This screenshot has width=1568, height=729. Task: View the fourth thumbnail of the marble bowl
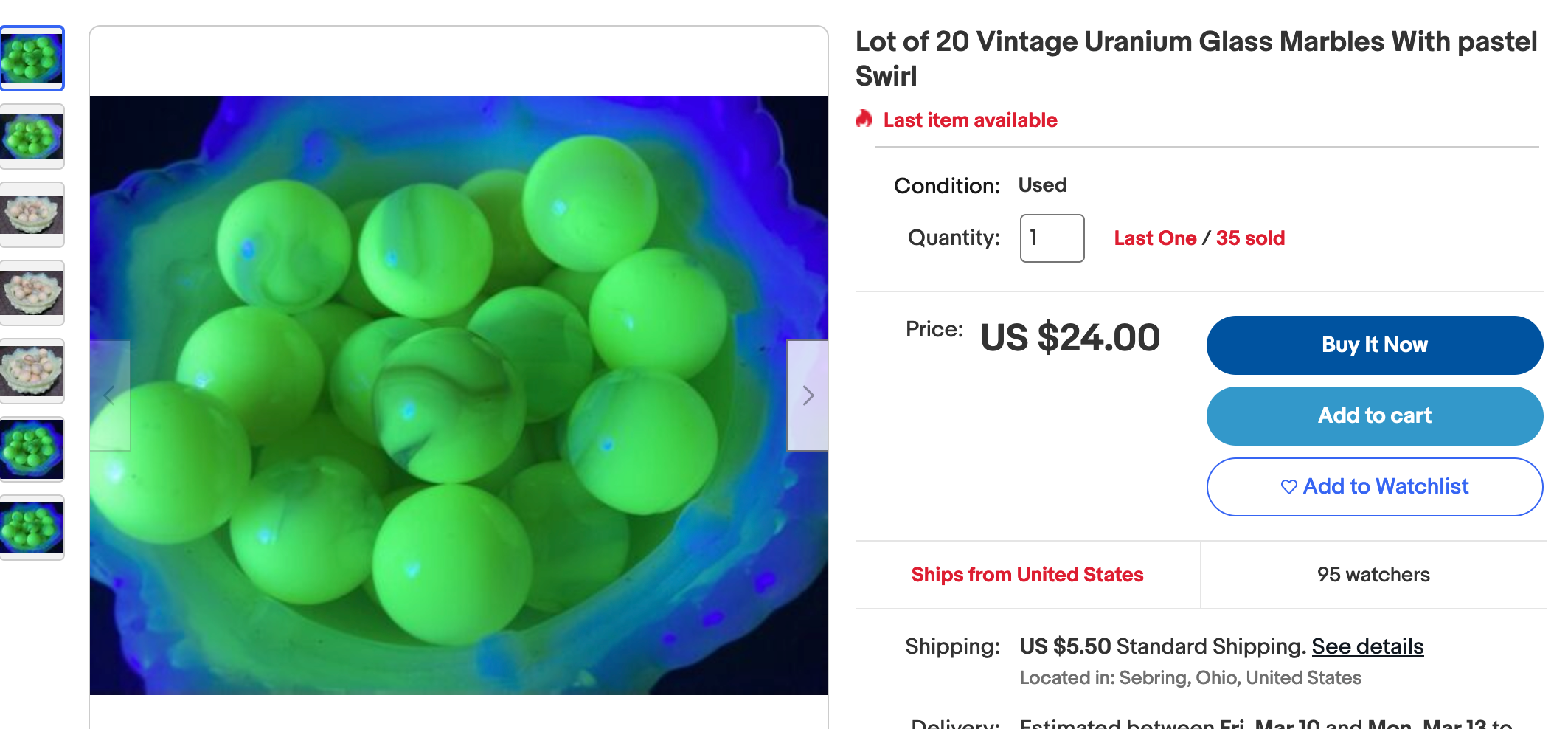(x=32, y=293)
